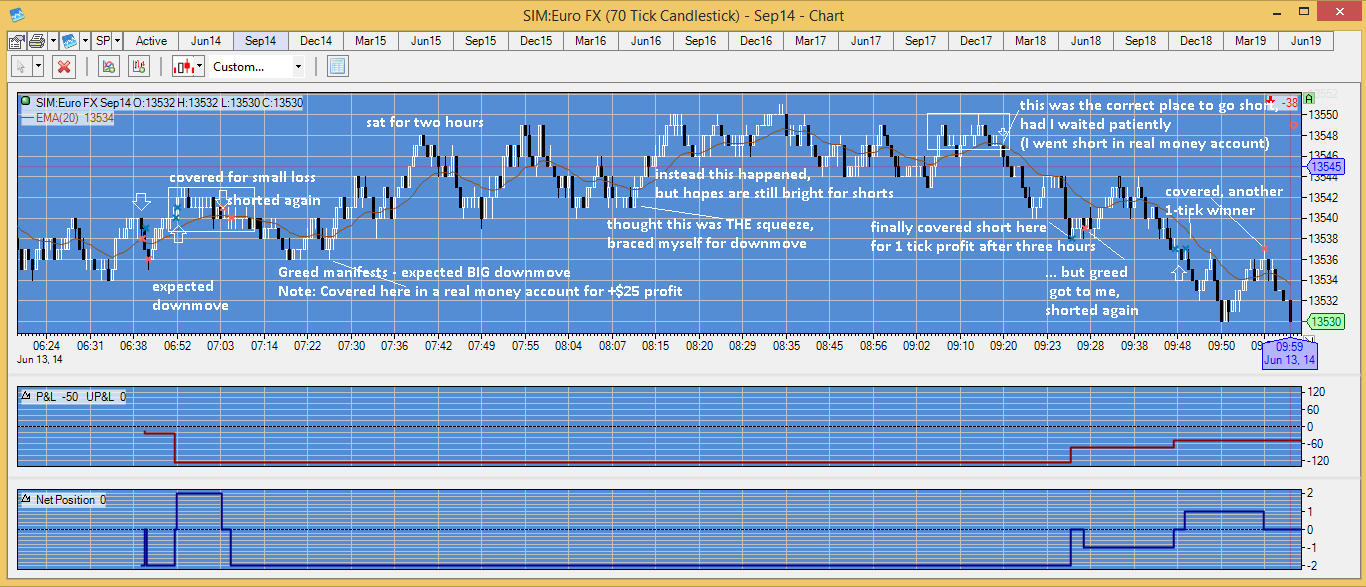Click the add study bars icon

[139, 67]
